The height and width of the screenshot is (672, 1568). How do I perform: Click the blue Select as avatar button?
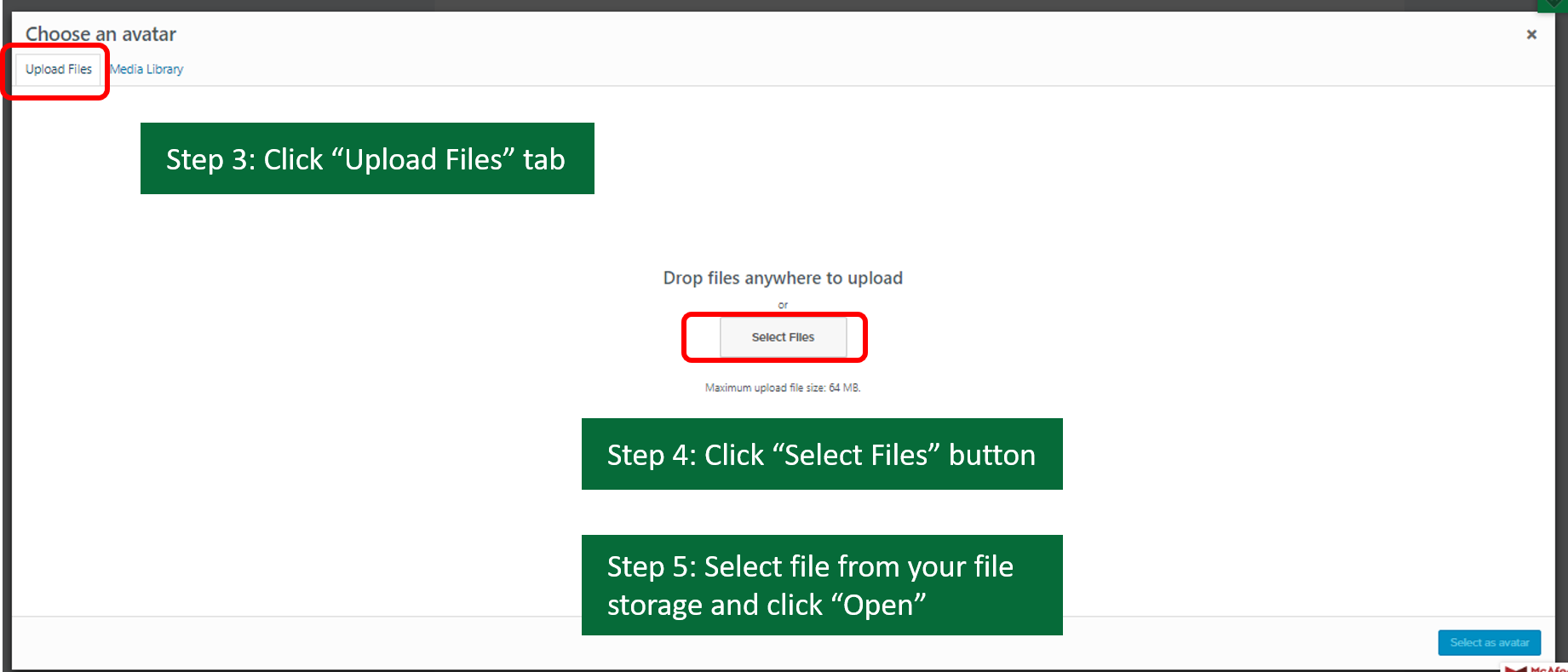(x=1489, y=643)
